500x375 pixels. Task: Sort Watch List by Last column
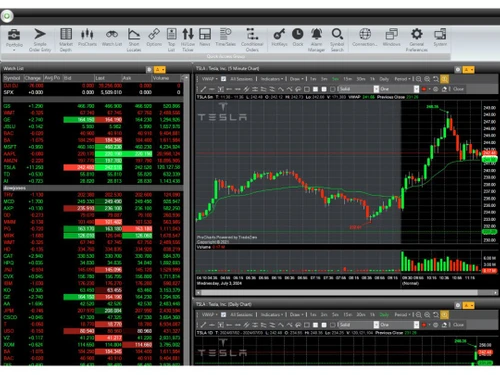[x=108, y=78]
